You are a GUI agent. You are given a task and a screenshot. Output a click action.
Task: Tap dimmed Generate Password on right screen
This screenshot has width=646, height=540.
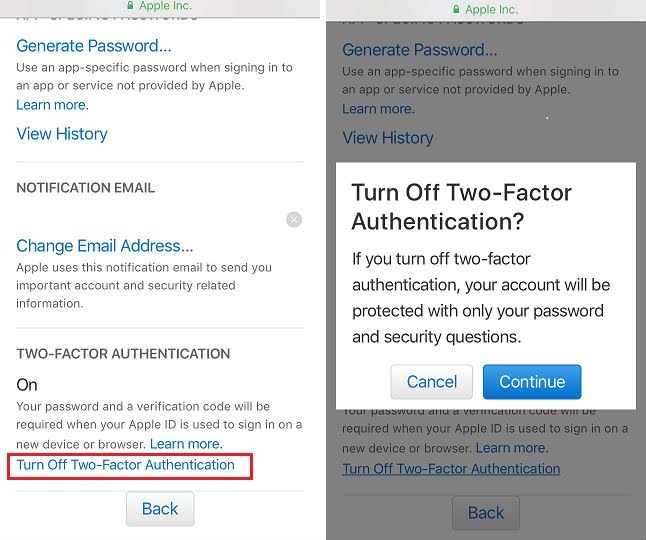419,50
